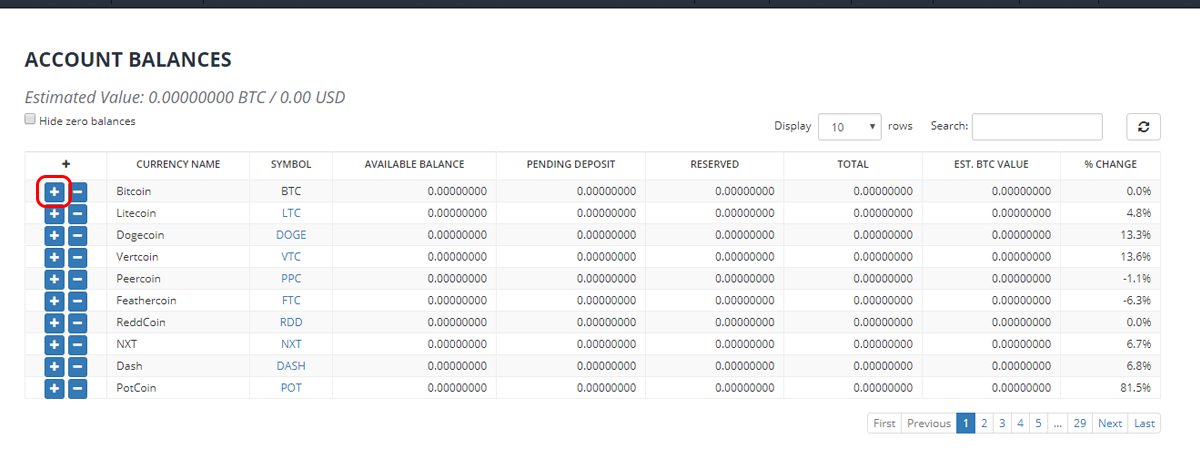Click Peercoin's -1.1% change value
1200x461 pixels.
pos(1136,279)
